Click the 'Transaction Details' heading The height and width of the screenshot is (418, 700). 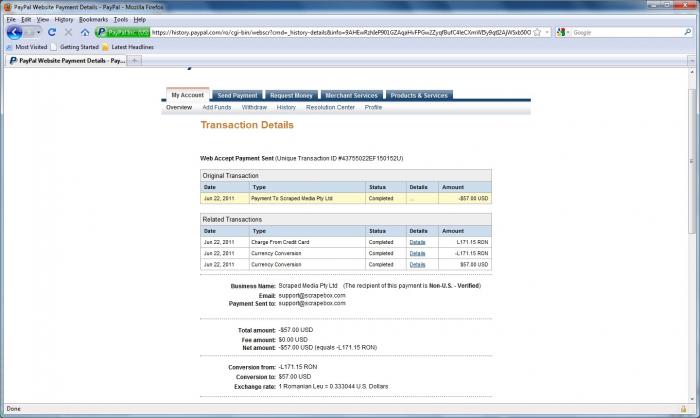(247, 125)
